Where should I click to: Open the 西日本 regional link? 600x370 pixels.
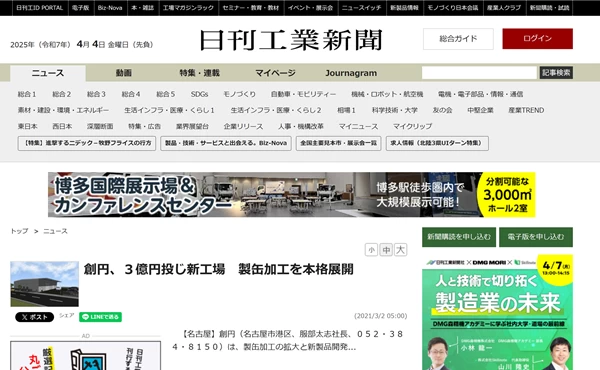(62, 126)
